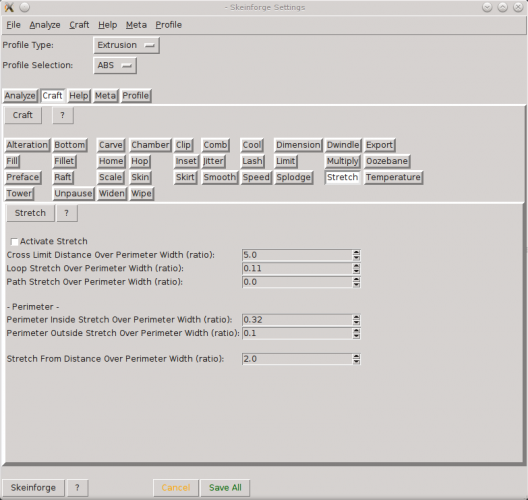Open the Analyze menu in menu bar

coord(45,25)
